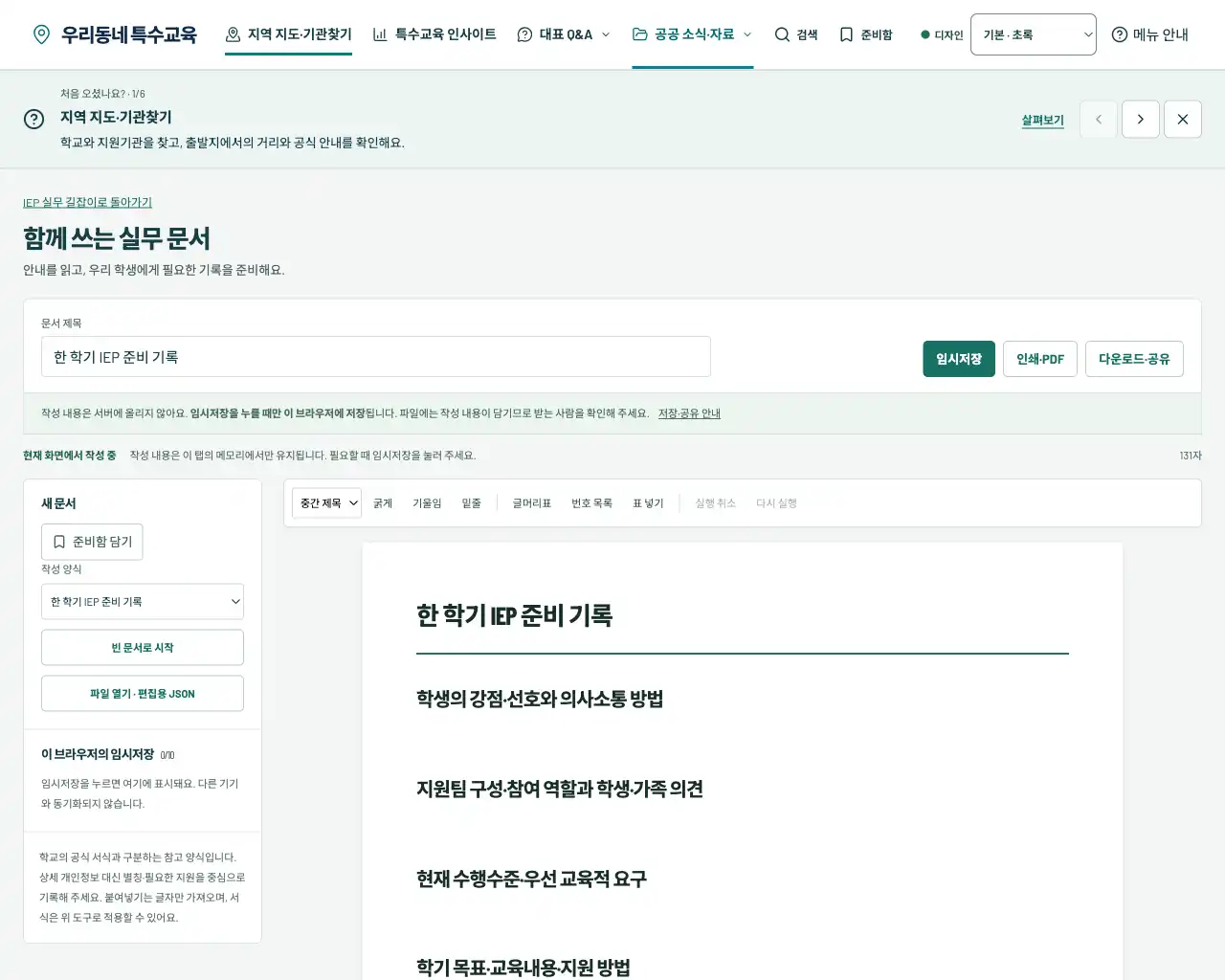This screenshot has width=1225, height=980.
Task: Open the 준비함 bookmark menu
Action: 866,34
